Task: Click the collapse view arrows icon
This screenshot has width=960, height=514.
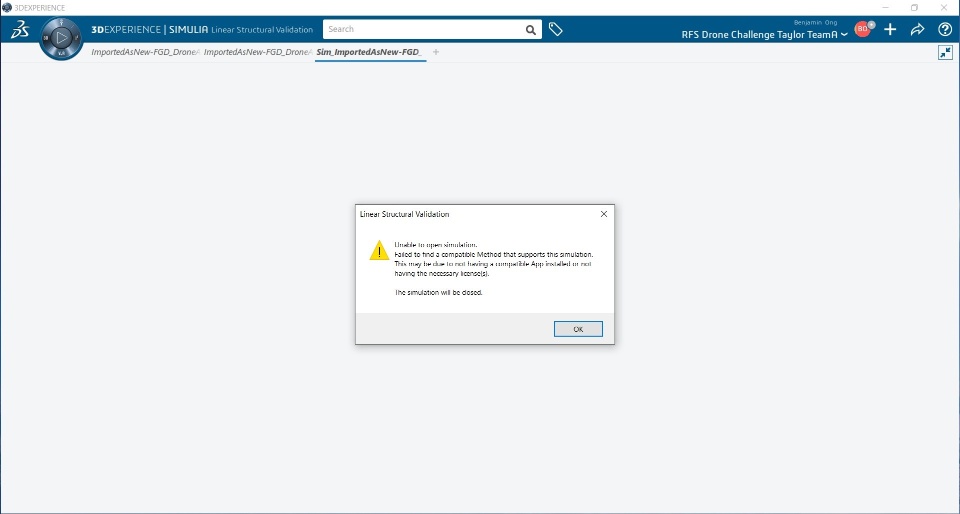Action: (x=945, y=53)
